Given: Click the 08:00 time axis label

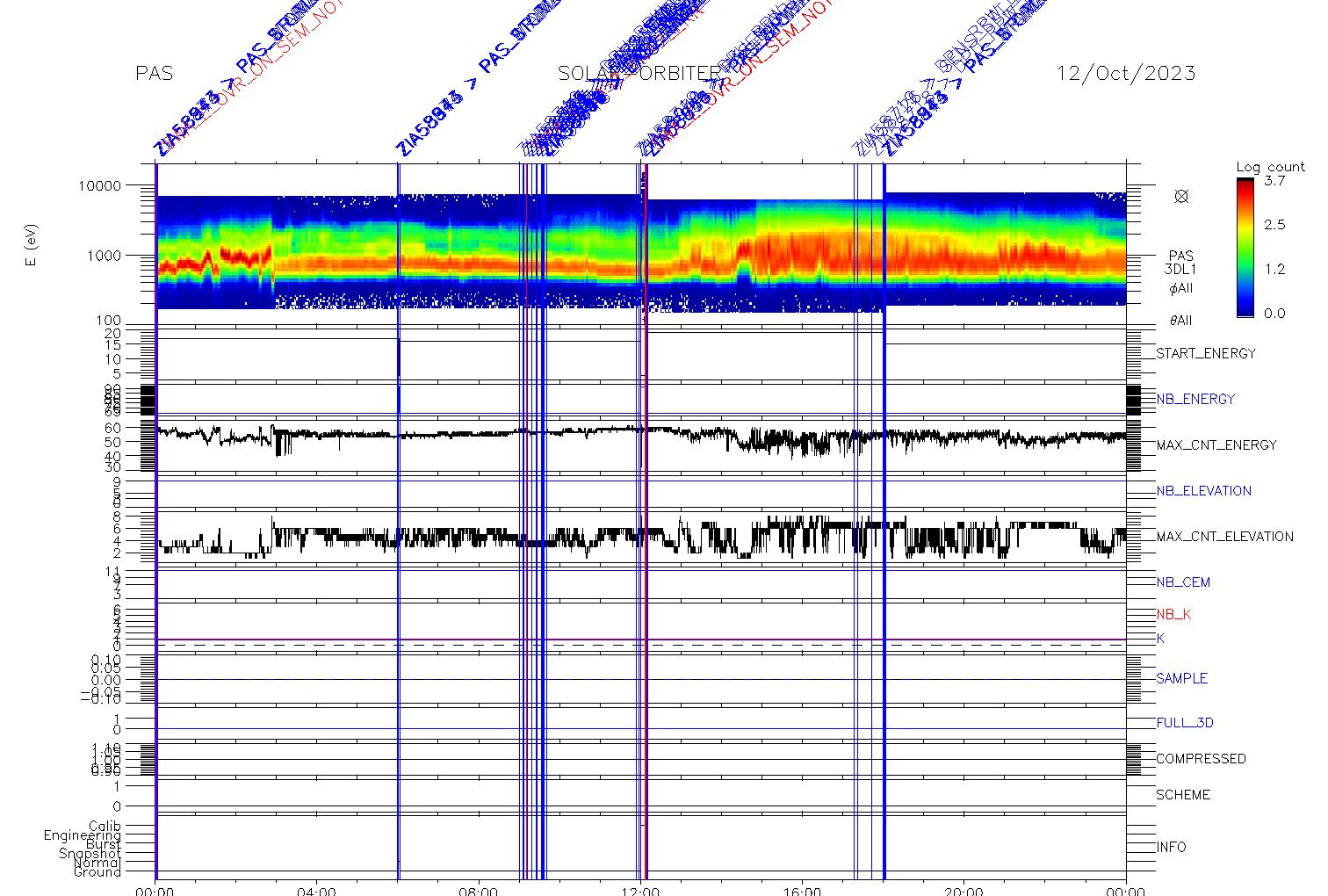Looking at the screenshot, I should point(479,891).
